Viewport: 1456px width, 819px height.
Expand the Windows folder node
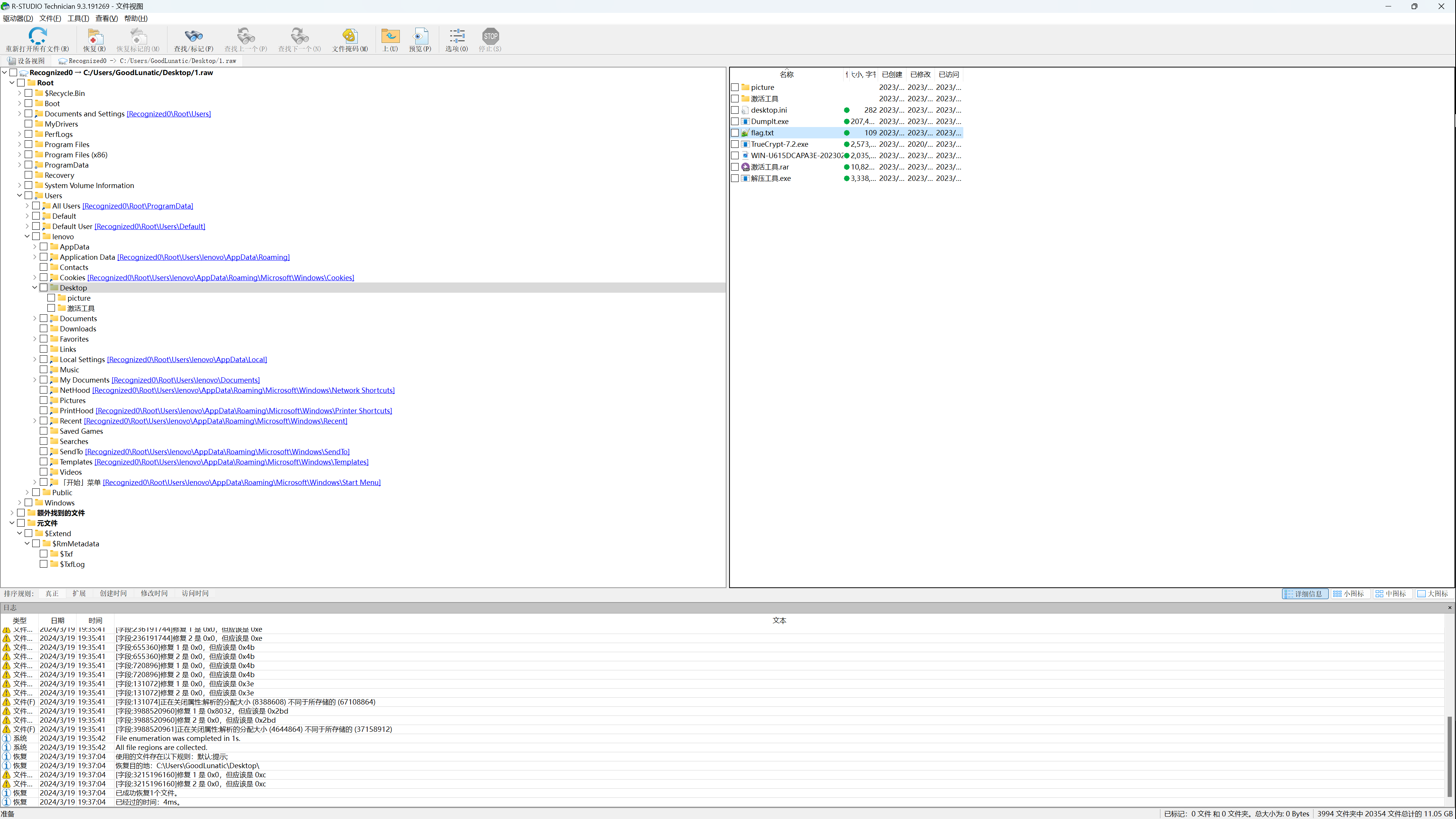coord(19,503)
